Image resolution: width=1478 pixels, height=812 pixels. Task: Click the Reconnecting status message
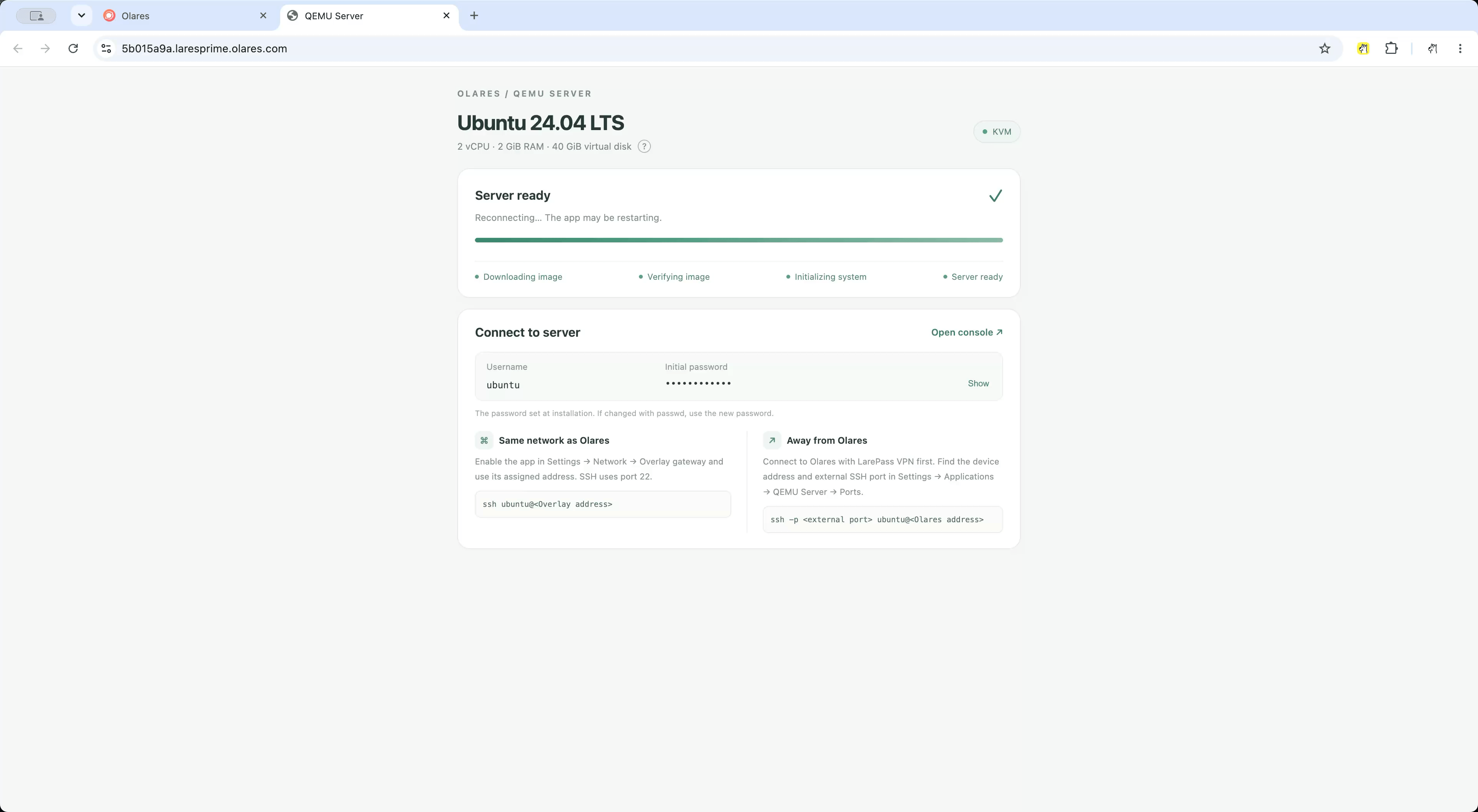click(568, 217)
